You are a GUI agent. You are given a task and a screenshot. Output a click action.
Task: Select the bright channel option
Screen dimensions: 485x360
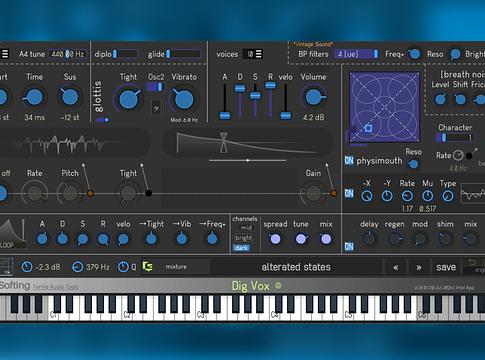243,238
